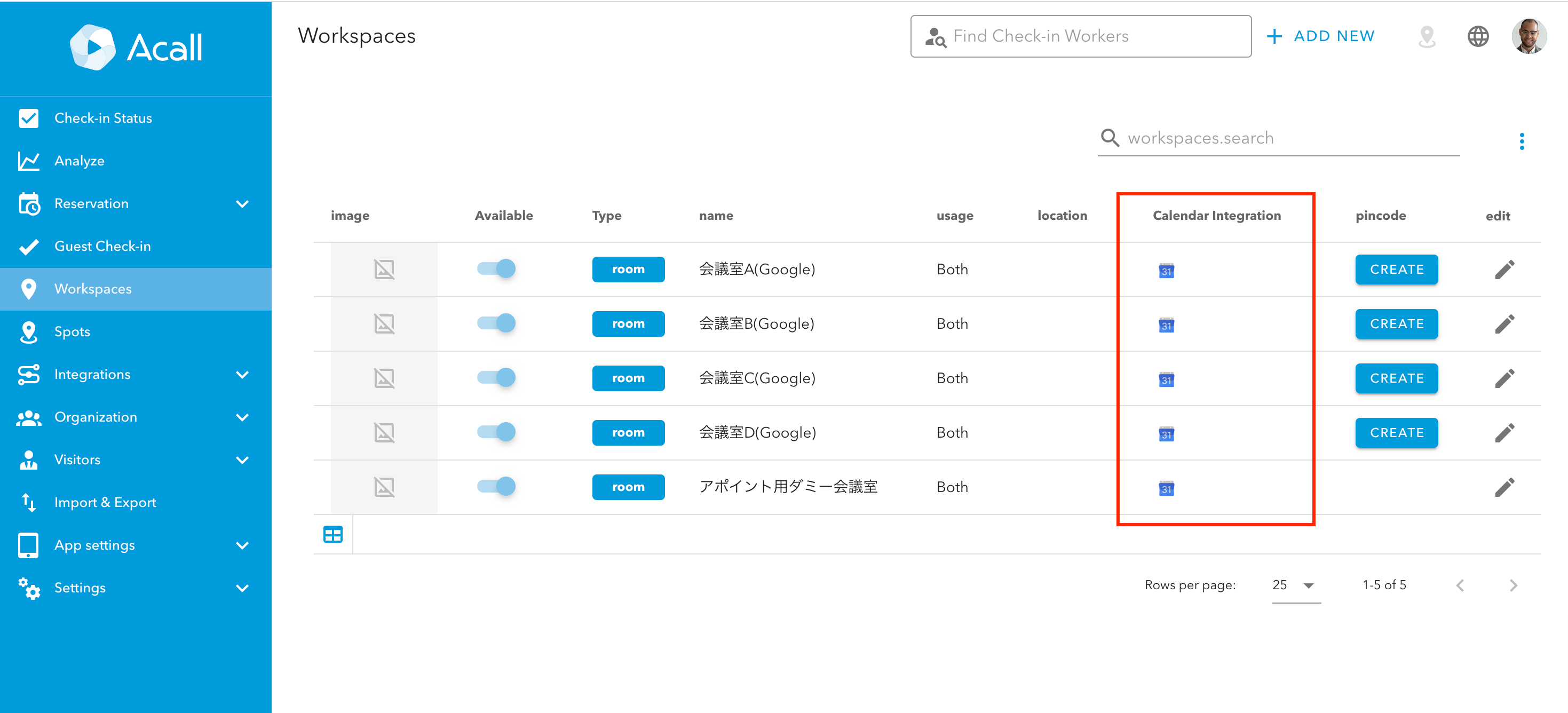Viewport: 1568px width, 713px height.
Task: Click the location pin icon in header
Action: tap(1426, 36)
